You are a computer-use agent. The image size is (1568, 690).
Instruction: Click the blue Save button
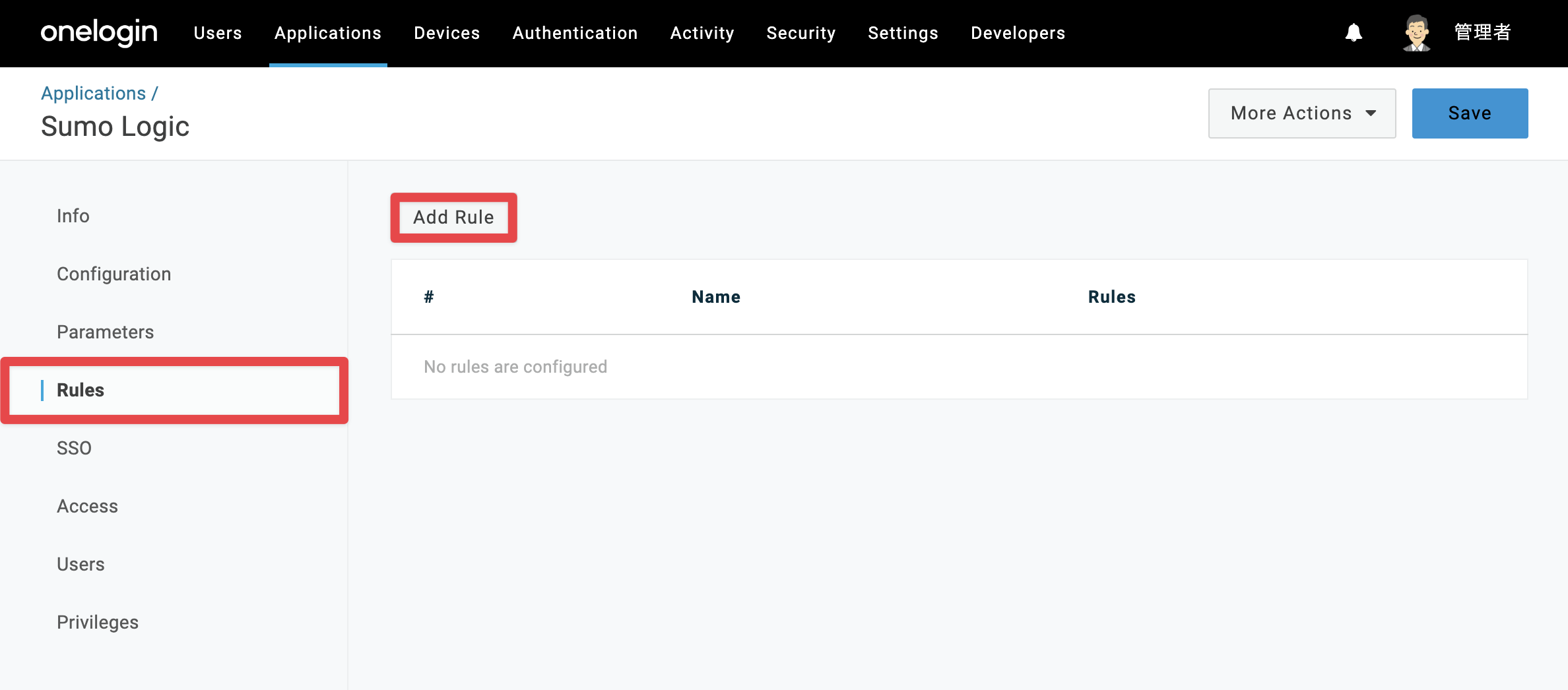pyautogui.click(x=1470, y=113)
